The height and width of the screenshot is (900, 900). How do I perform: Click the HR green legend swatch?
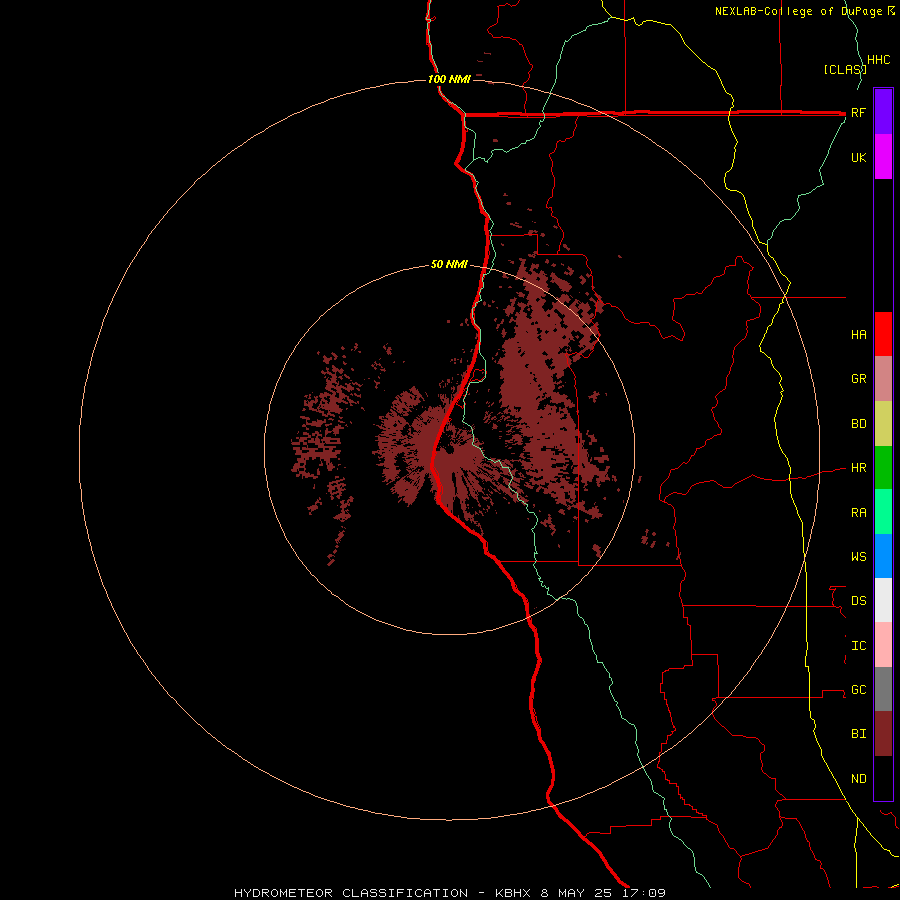[883, 468]
